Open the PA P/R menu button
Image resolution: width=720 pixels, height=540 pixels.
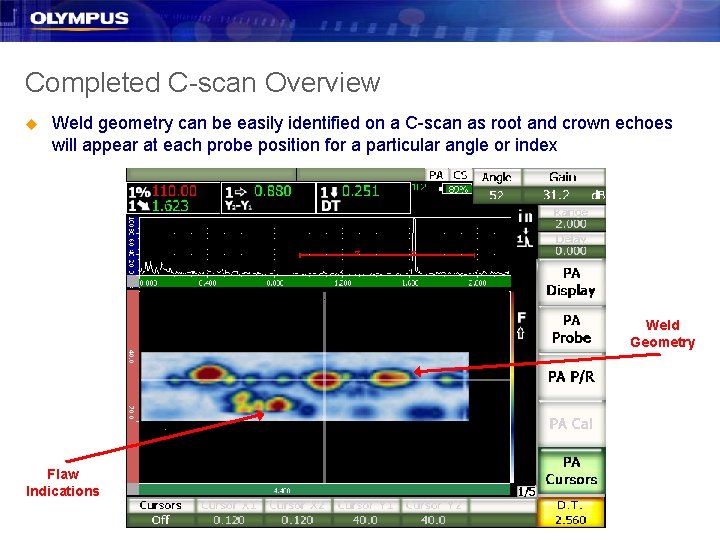pos(571,377)
